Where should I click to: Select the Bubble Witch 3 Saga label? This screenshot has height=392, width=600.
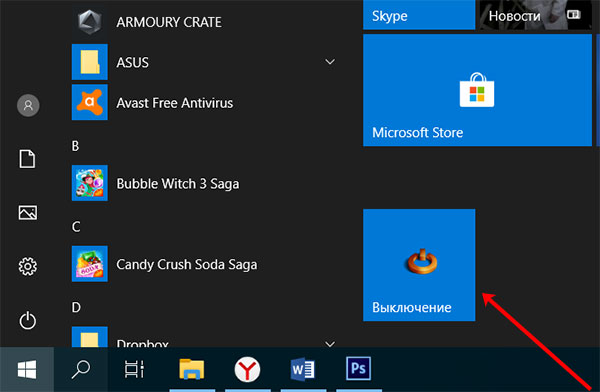[x=178, y=184]
